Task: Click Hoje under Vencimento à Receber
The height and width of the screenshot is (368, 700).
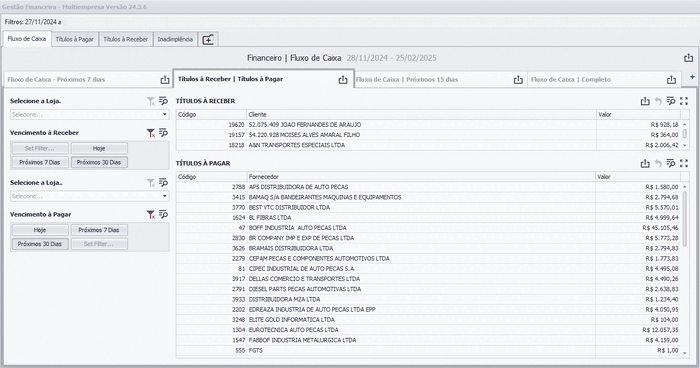Action: tap(99, 148)
